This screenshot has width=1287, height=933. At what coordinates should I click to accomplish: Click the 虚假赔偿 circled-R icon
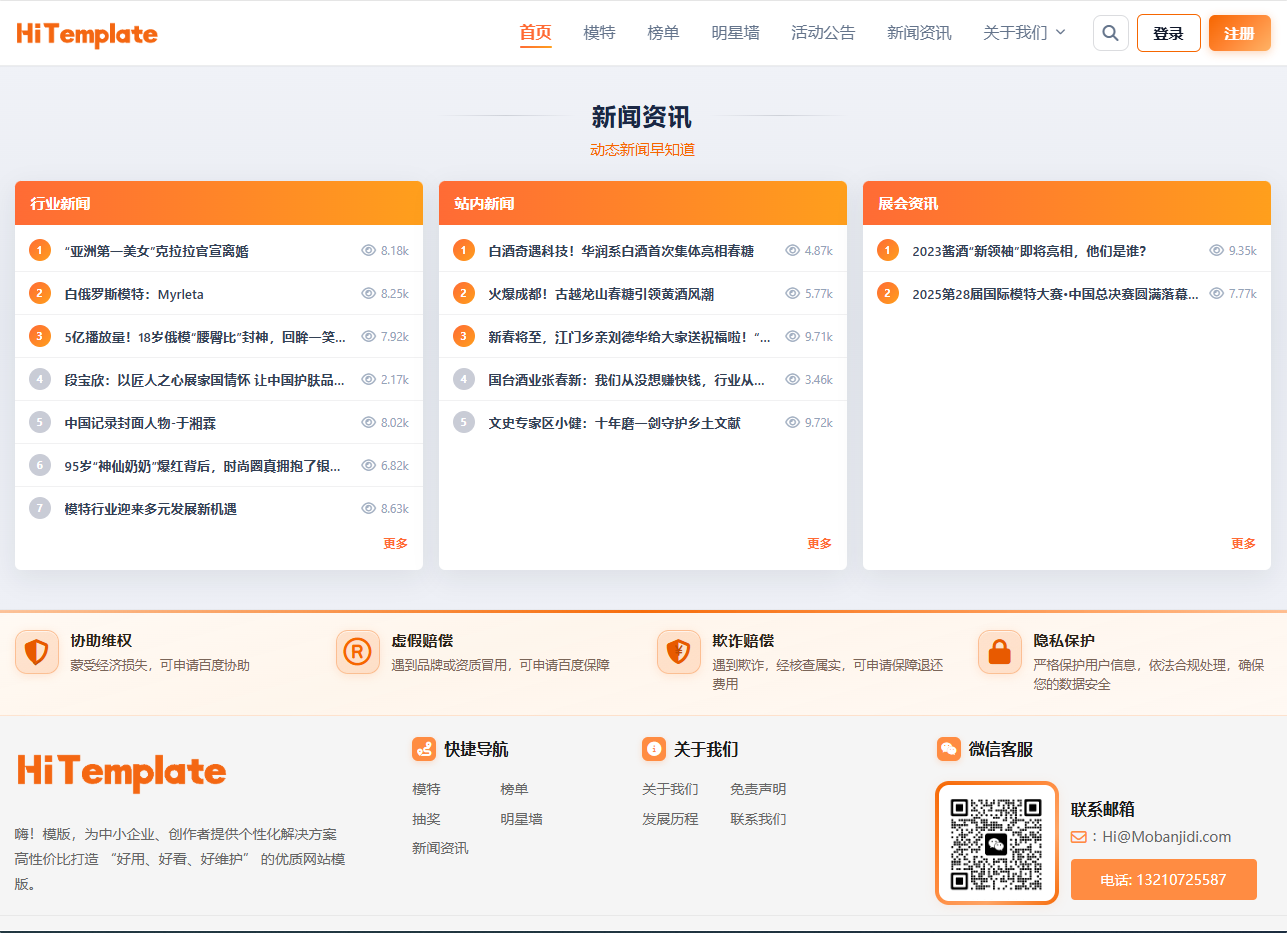(x=358, y=651)
